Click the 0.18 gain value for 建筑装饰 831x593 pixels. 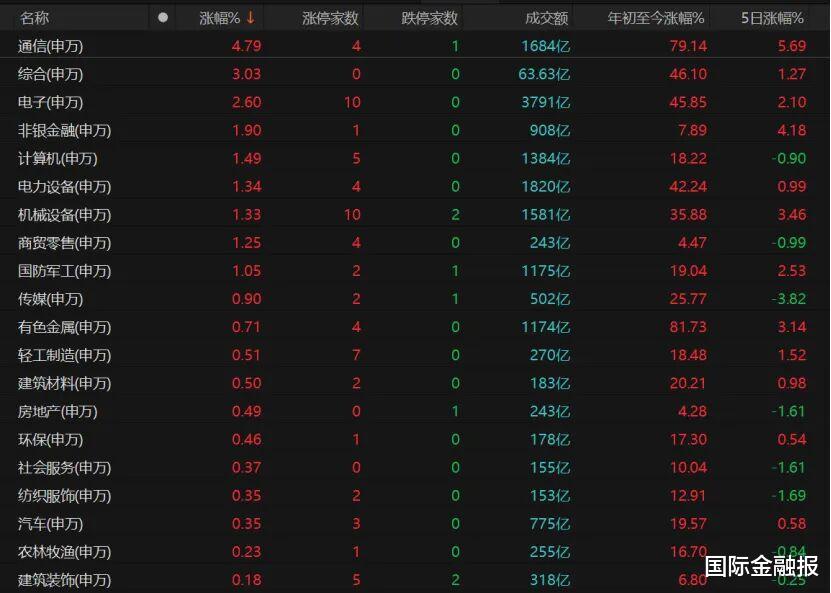coord(246,580)
